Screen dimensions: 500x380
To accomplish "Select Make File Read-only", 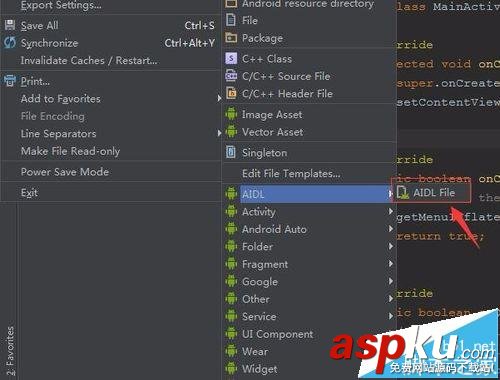I will (110, 151).
